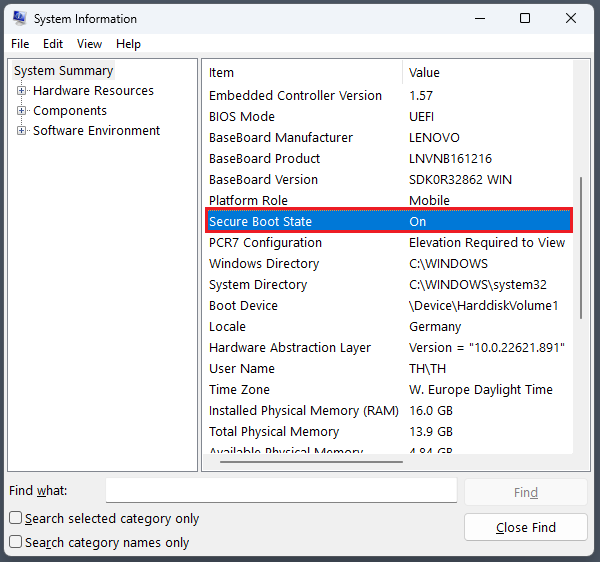The image size is (600, 562).
Task: Select the BIOS Mode row
Action: tap(388, 117)
